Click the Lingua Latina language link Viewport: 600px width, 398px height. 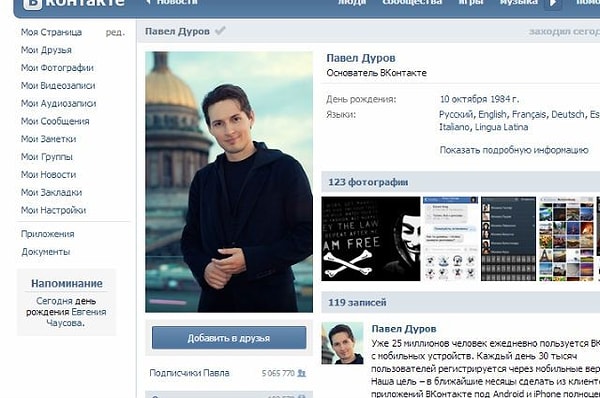click(501, 127)
